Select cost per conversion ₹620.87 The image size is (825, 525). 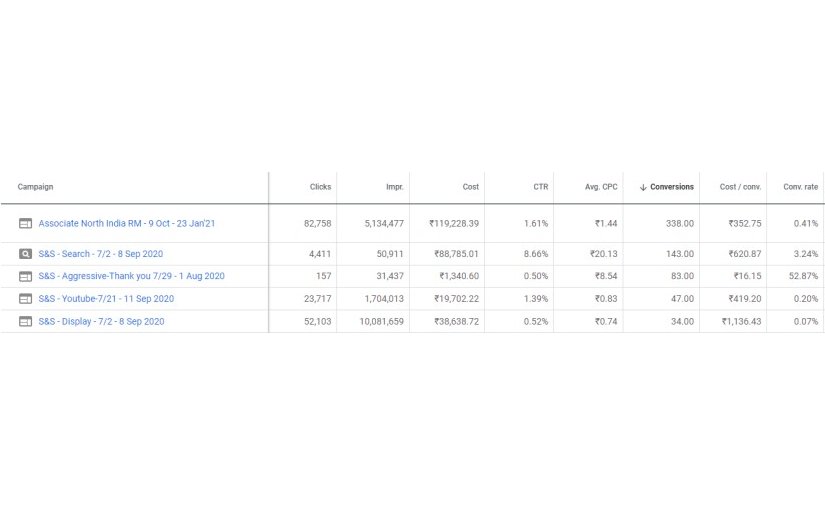(744, 254)
